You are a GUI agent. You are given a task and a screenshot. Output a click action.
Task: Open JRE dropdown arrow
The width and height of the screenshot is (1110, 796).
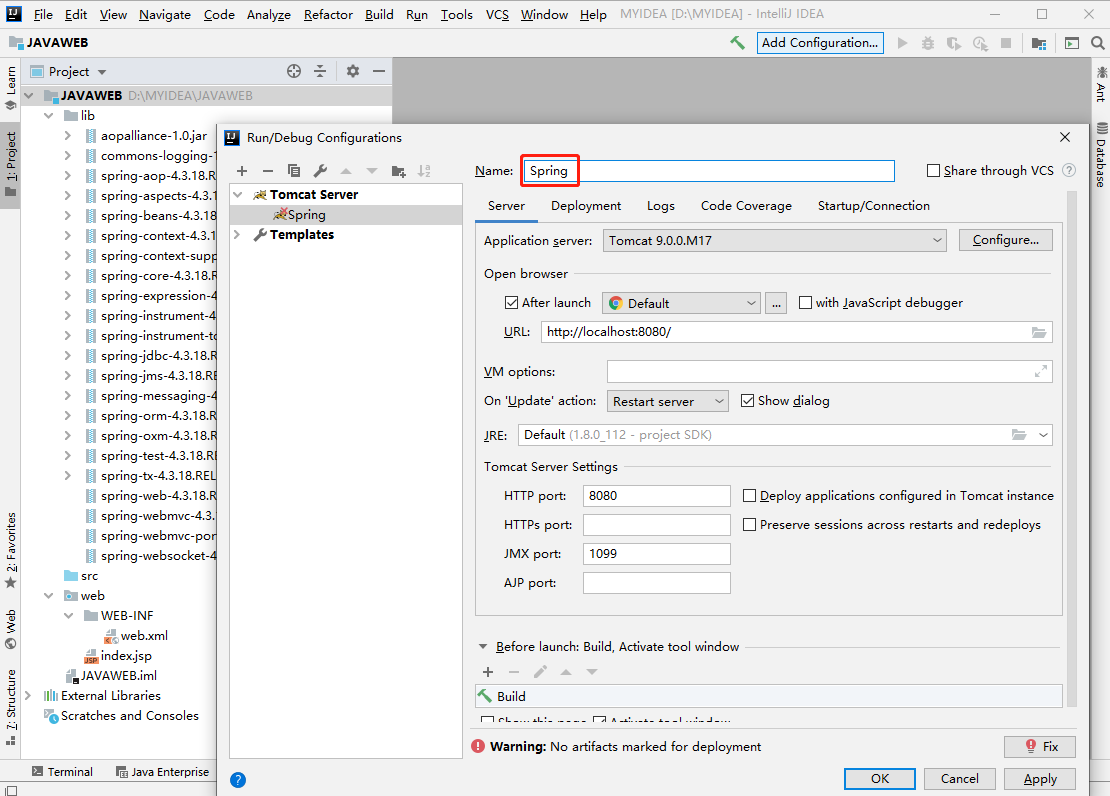1043,435
